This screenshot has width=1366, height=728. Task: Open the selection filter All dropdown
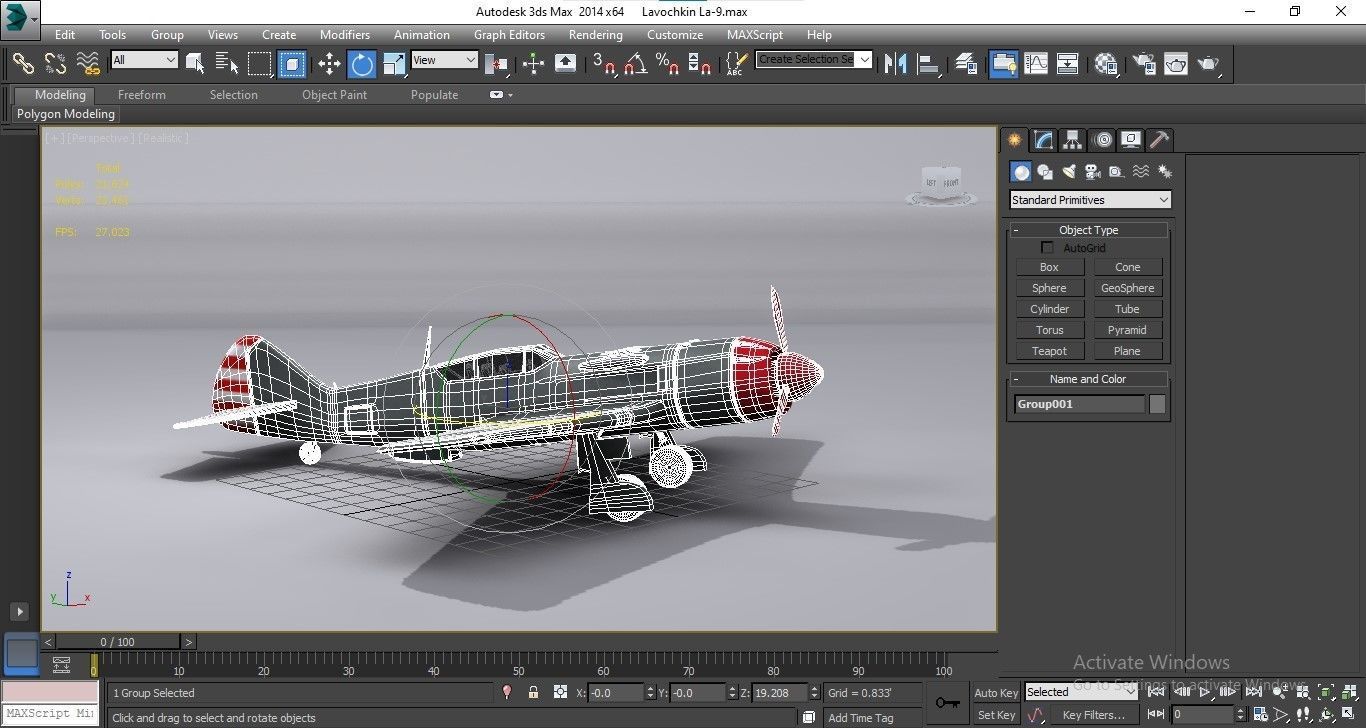[x=144, y=60]
